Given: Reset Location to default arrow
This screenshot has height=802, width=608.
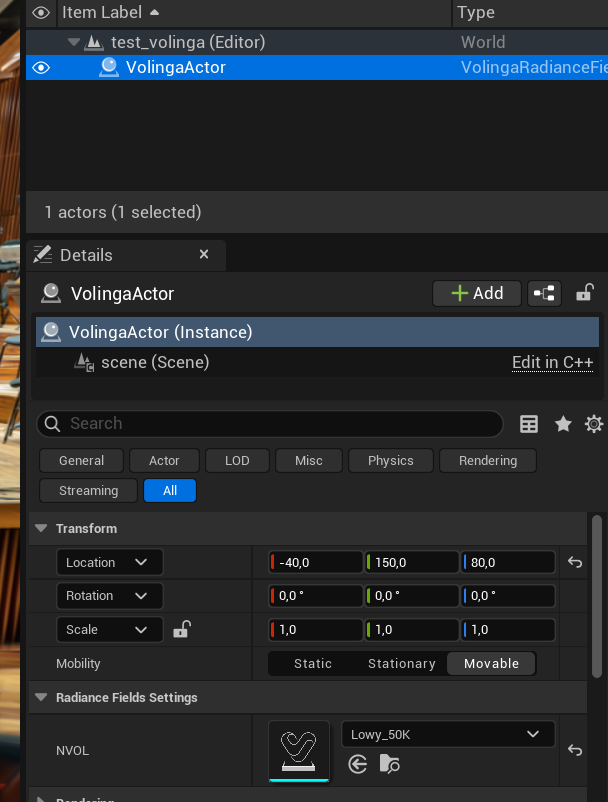Looking at the screenshot, I should coord(575,563).
